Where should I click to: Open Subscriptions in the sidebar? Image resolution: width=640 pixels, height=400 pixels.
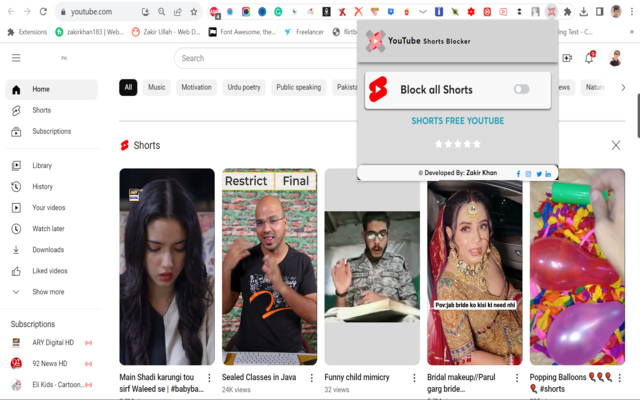pos(51,131)
